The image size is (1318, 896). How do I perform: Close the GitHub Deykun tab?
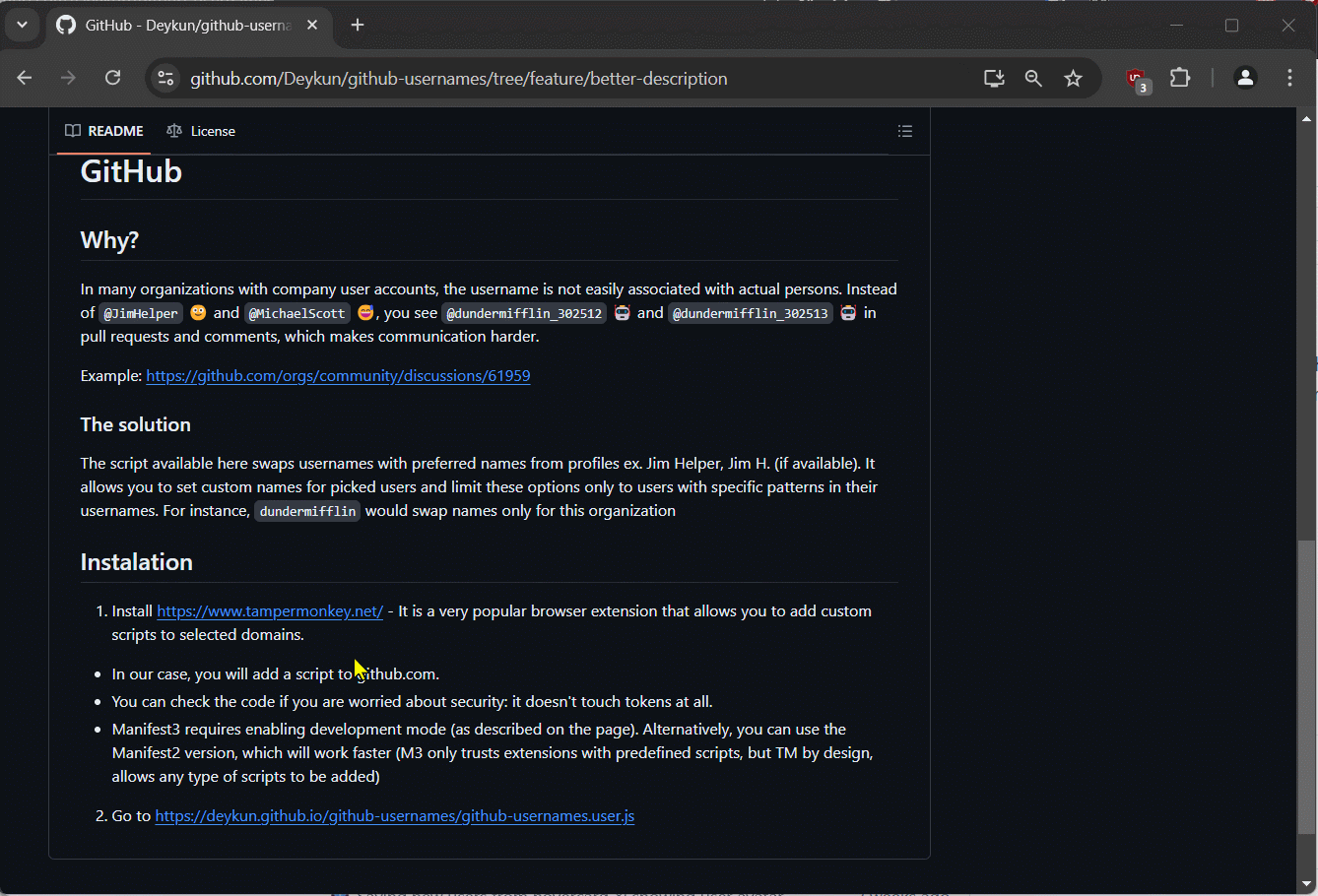[x=312, y=25]
